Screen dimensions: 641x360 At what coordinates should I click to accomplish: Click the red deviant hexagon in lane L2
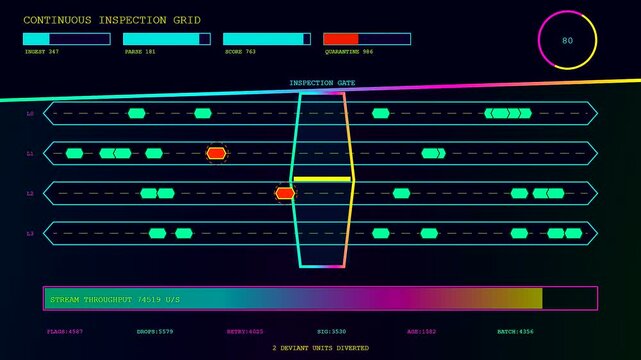285,193
